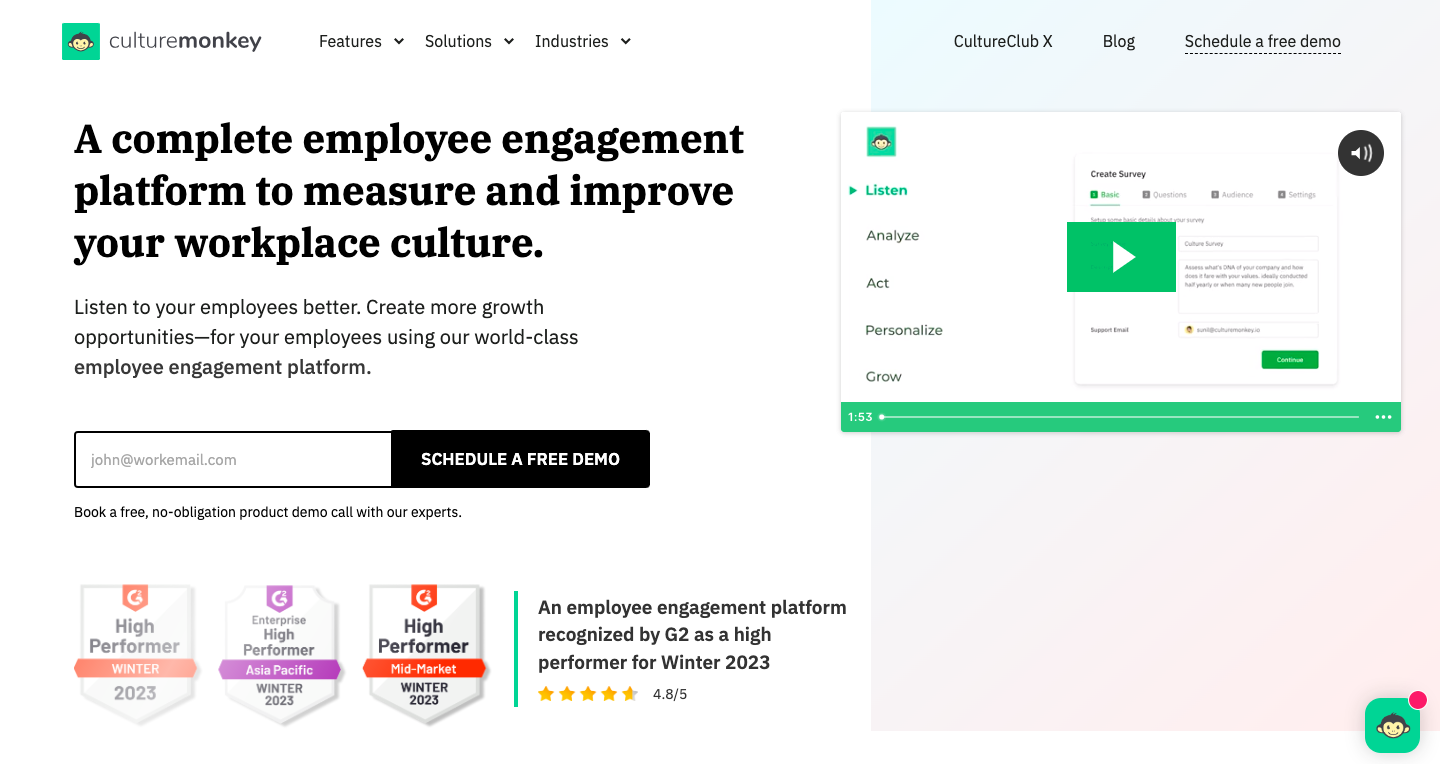Click the Enterprise Asia Pacific badge
This screenshot has height=764, width=1440.
point(282,654)
